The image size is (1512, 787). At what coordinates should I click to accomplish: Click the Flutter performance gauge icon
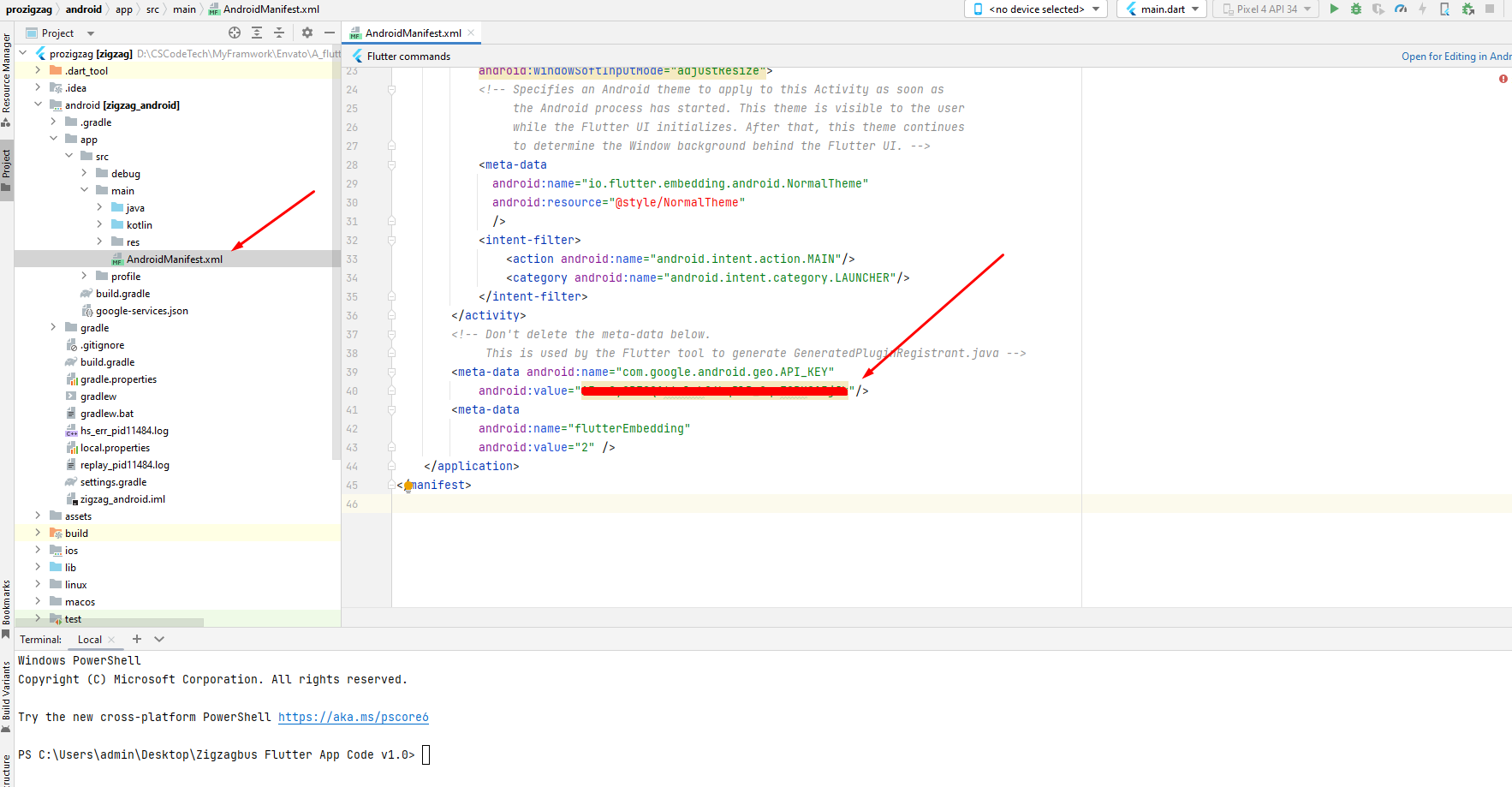coord(1401,9)
